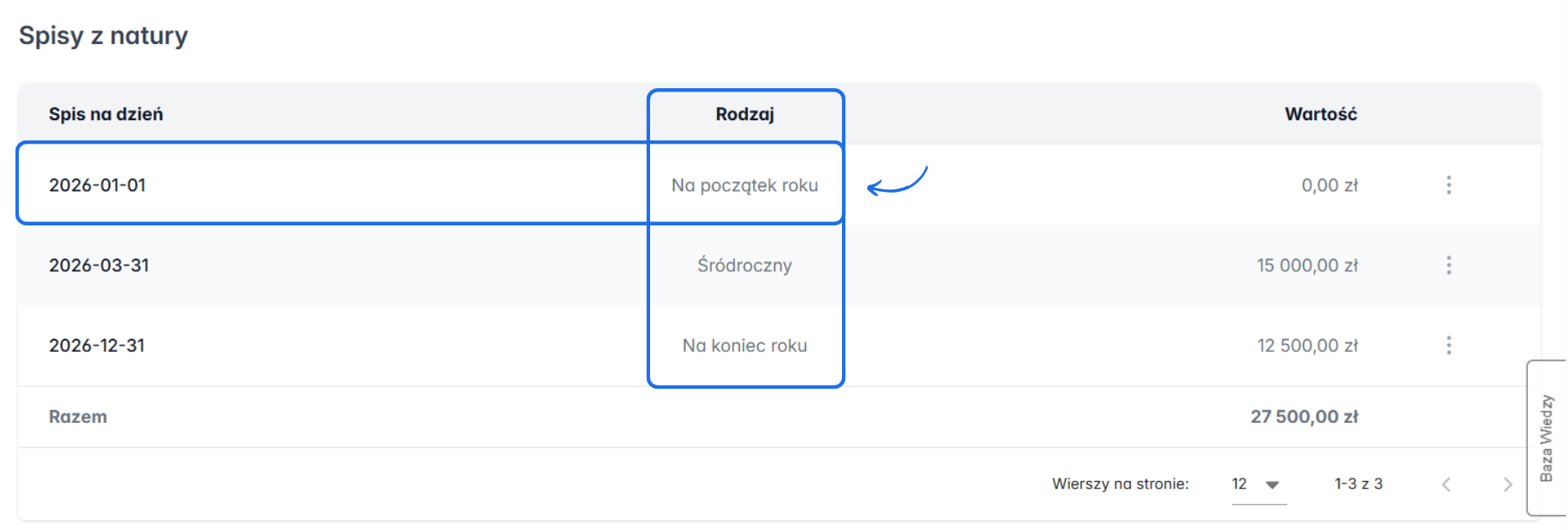Click the Spis na dzień column header
Image resolution: width=1568 pixels, height=530 pixels.
[x=105, y=114]
